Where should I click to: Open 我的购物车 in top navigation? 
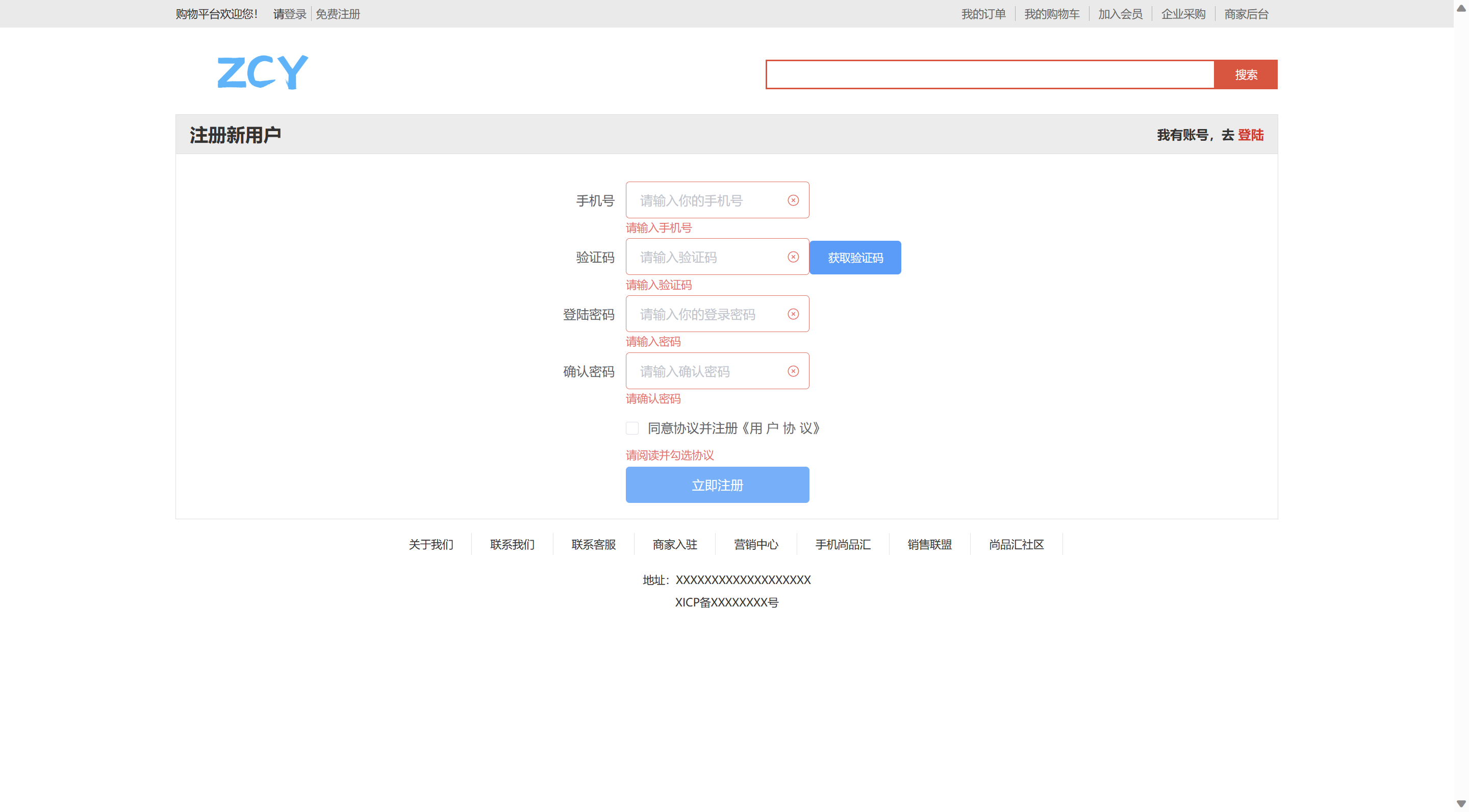pos(1052,14)
